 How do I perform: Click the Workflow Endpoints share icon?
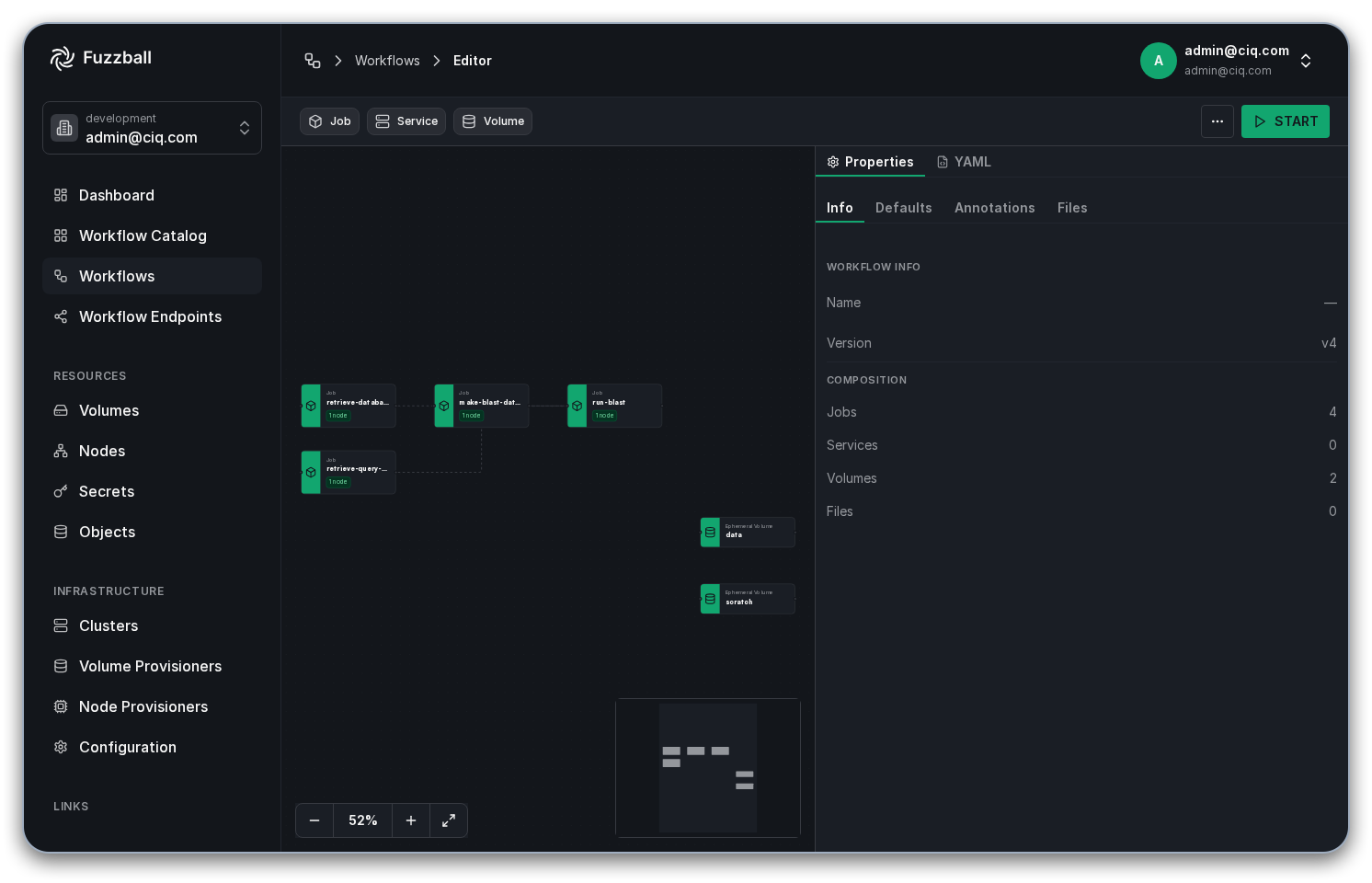(x=61, y=316)
